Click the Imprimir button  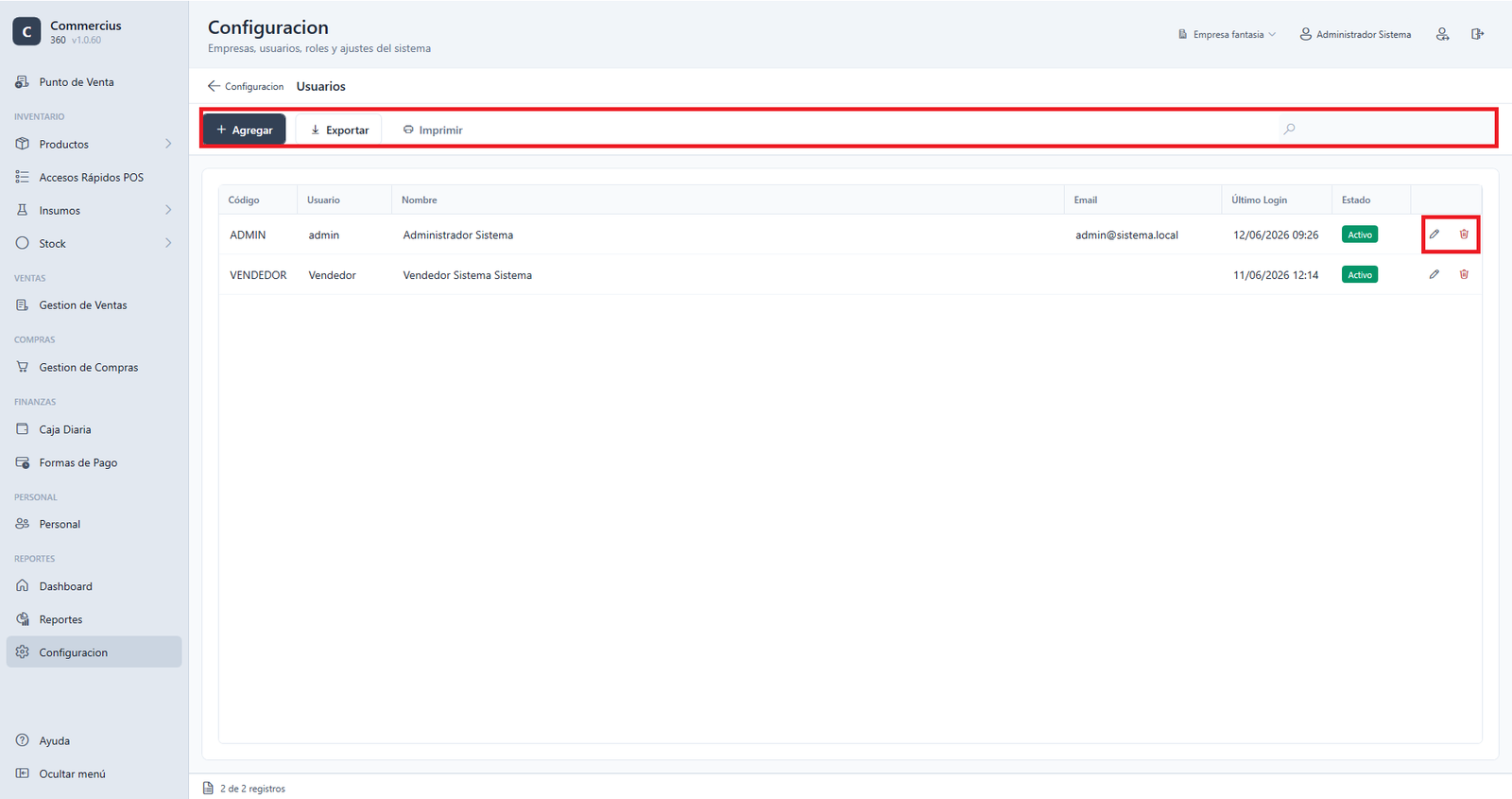(433, 130)
